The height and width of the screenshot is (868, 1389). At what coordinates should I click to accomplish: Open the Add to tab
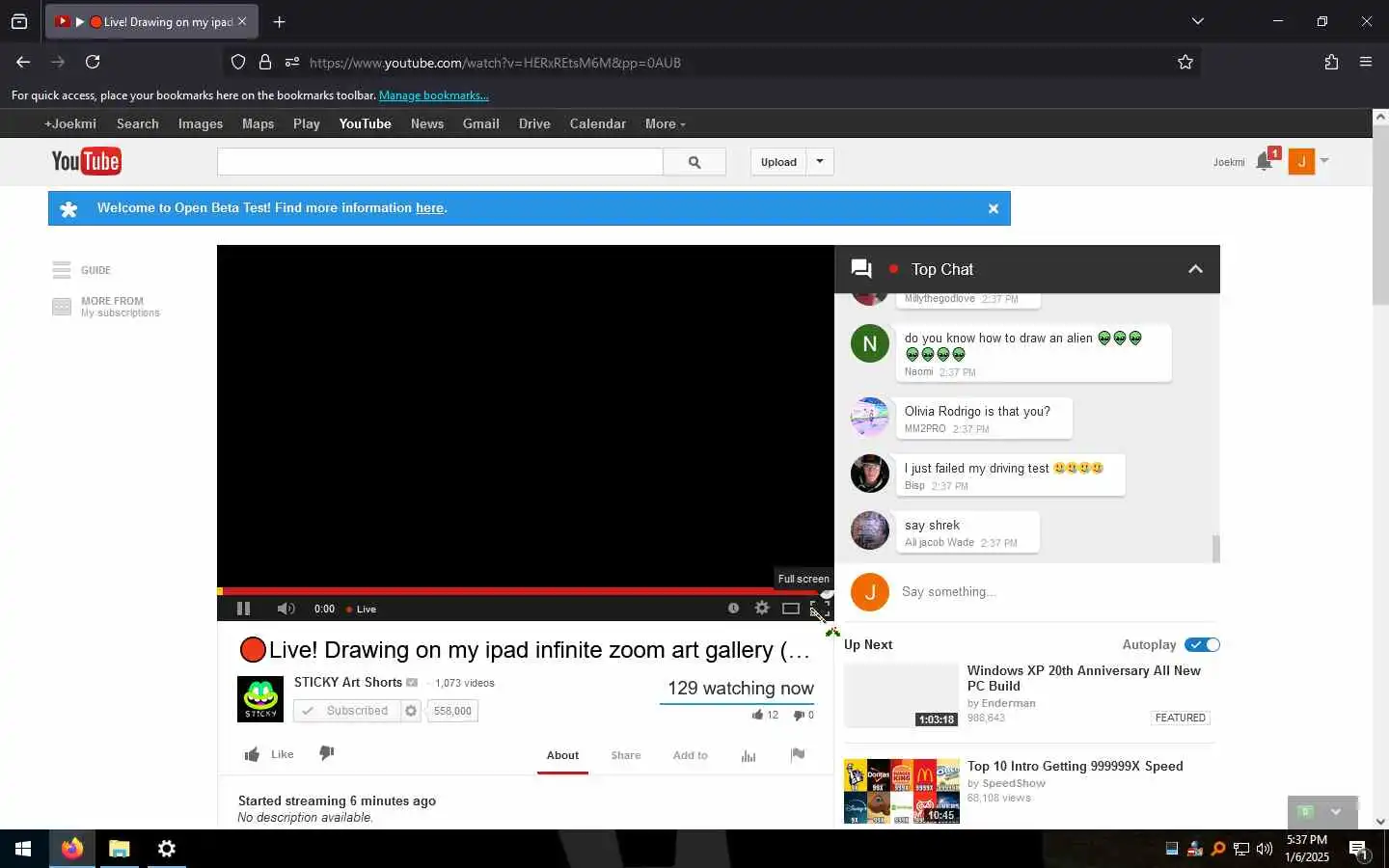coord(690,755)
